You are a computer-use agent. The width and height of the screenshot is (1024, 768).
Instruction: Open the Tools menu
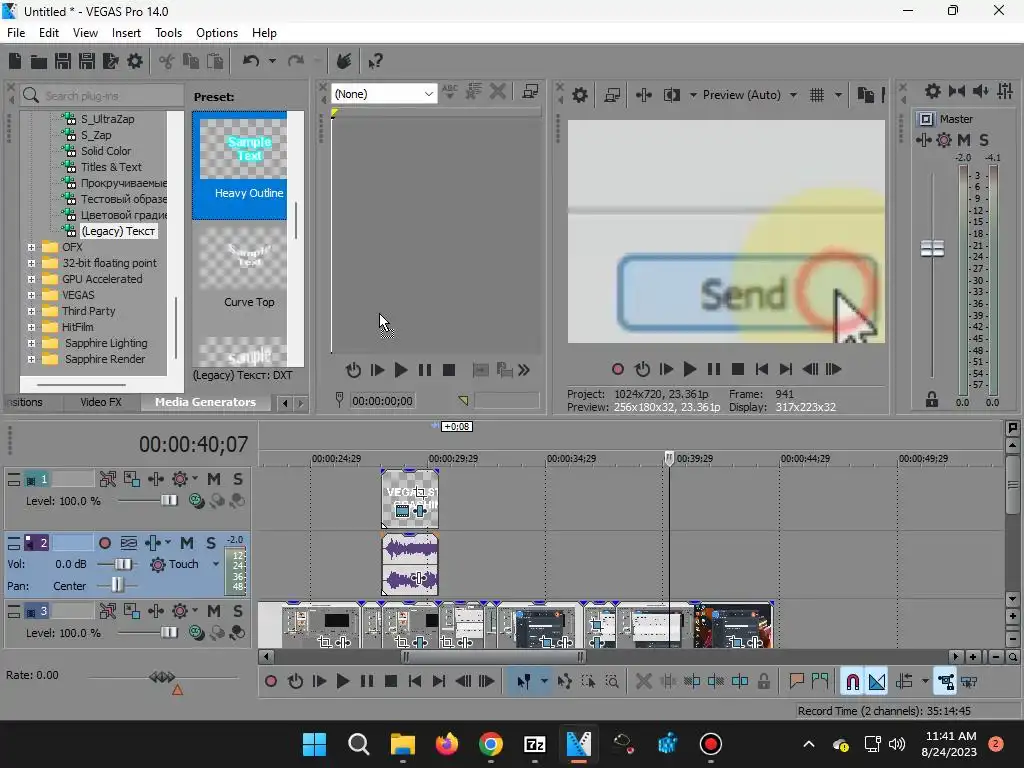click(x=168, y=33)
